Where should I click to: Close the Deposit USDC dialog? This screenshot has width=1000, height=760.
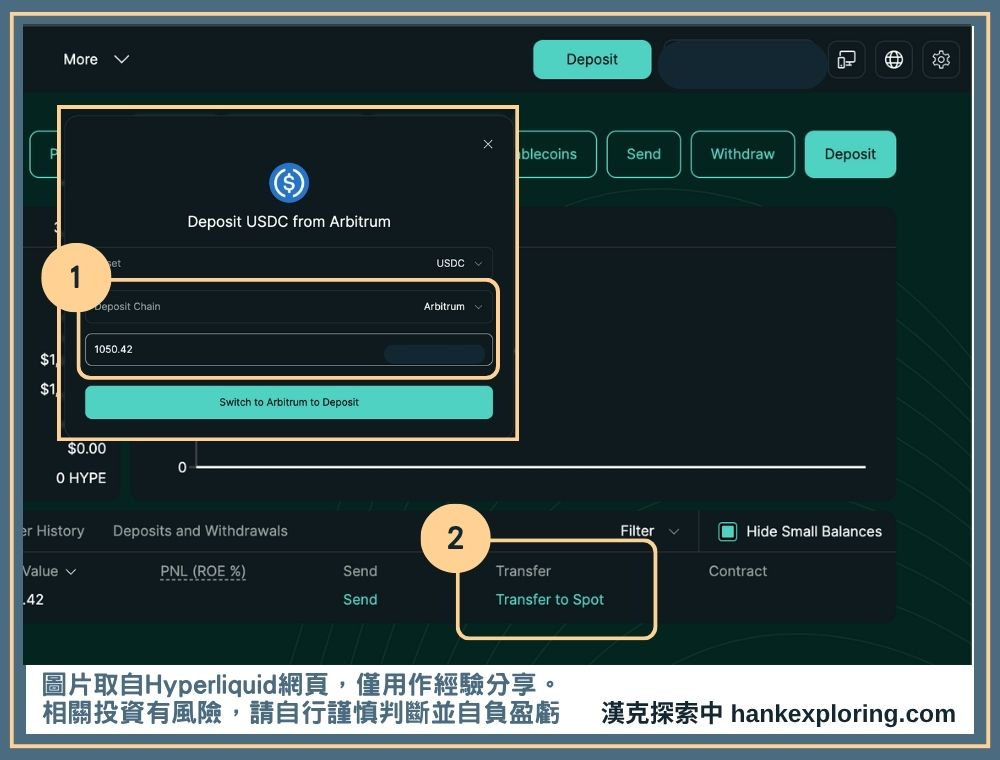coord(488,144)
